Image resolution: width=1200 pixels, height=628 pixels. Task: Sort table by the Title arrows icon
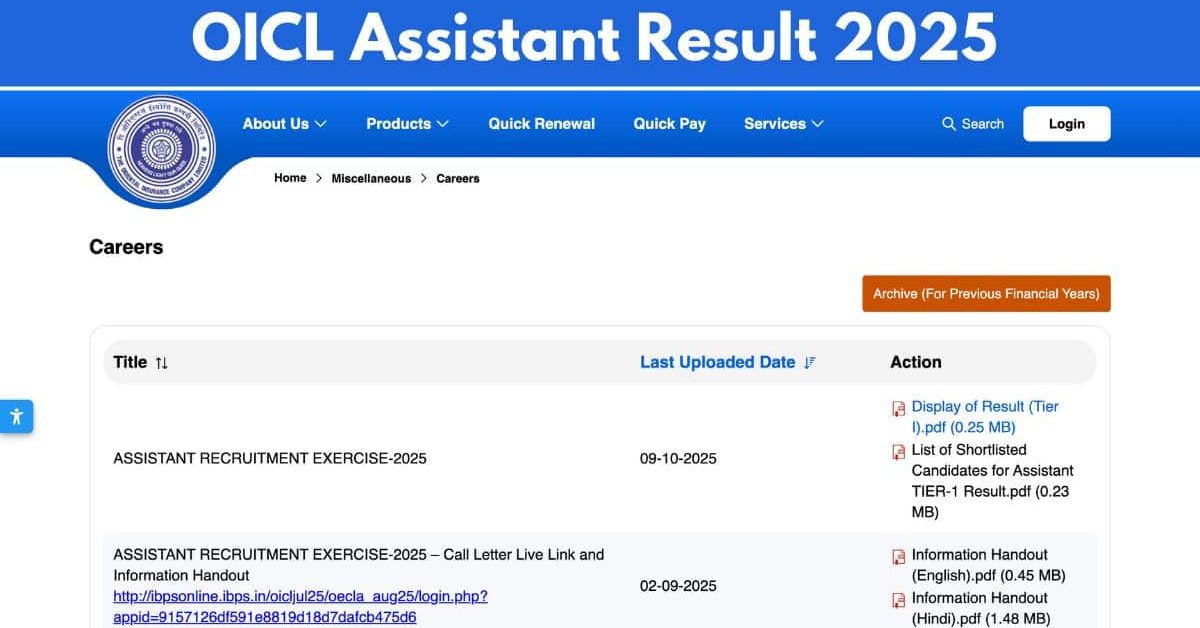pos(162,363)
